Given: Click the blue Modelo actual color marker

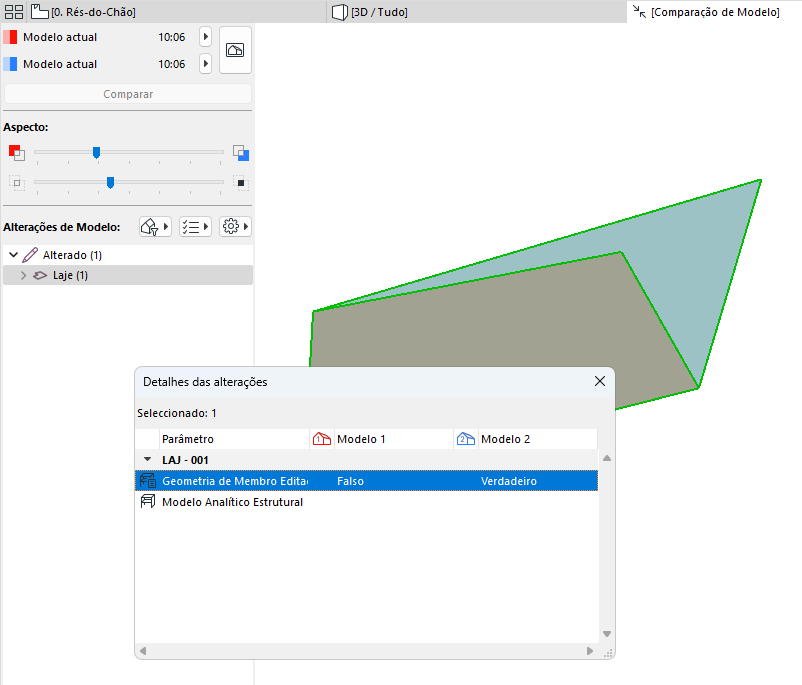Looking at the screenshot, I should tap(10, 64).
